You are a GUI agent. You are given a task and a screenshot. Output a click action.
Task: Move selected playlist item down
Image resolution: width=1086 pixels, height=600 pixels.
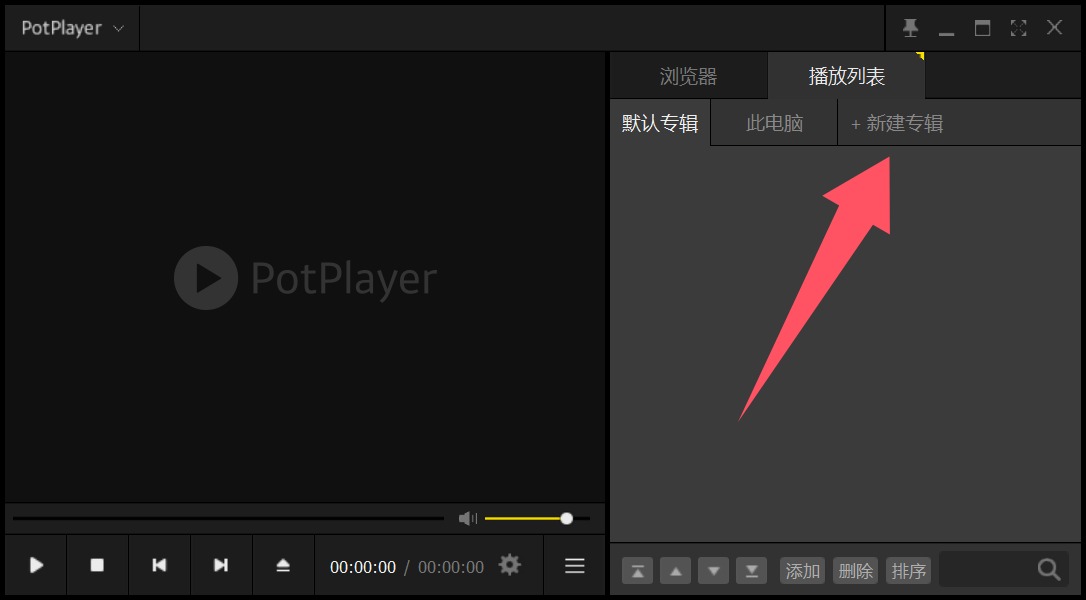coord(713,571)
